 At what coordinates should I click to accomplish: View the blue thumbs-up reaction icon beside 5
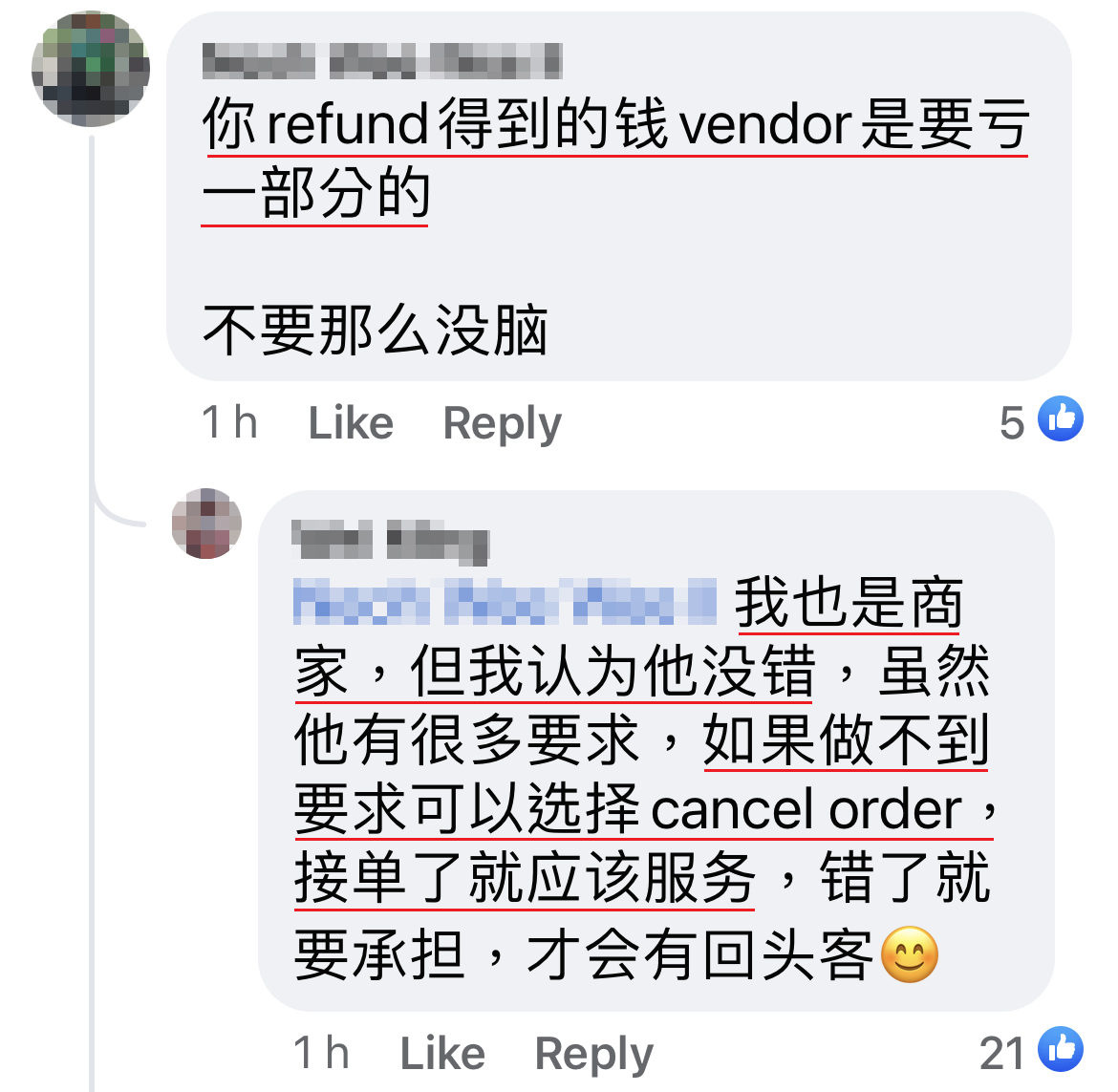click(x=1061, y=418)
